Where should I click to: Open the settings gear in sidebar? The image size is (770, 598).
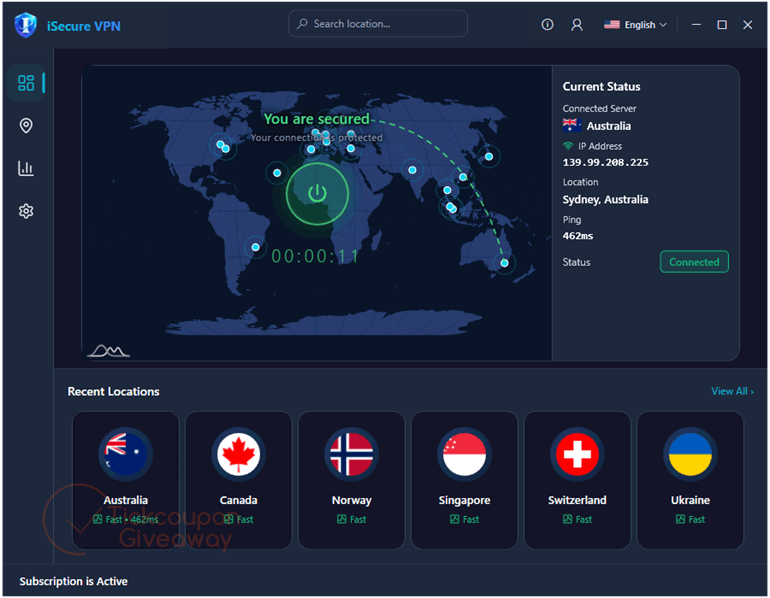pyautogui.click(x=26, y=211)
